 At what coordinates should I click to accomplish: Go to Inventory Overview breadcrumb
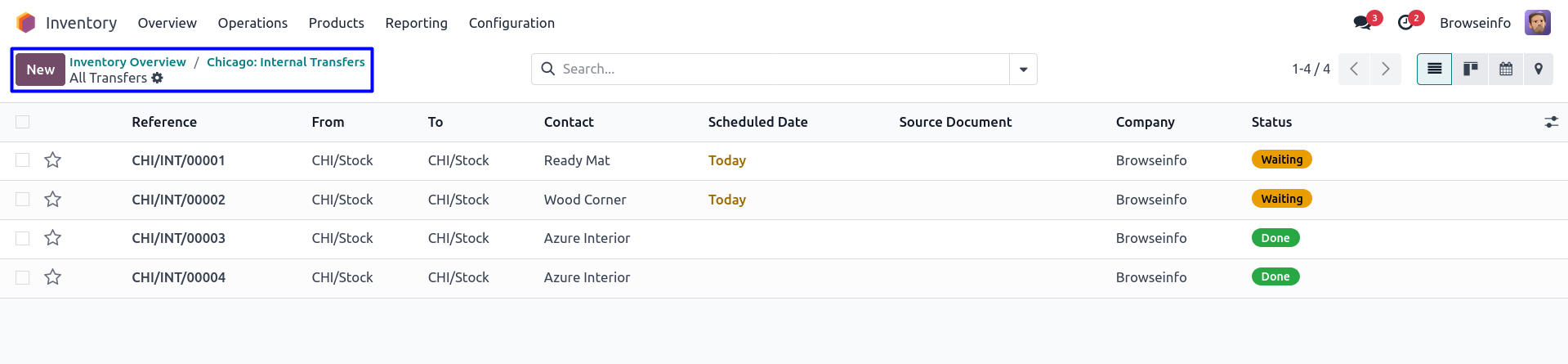(127, 62)
